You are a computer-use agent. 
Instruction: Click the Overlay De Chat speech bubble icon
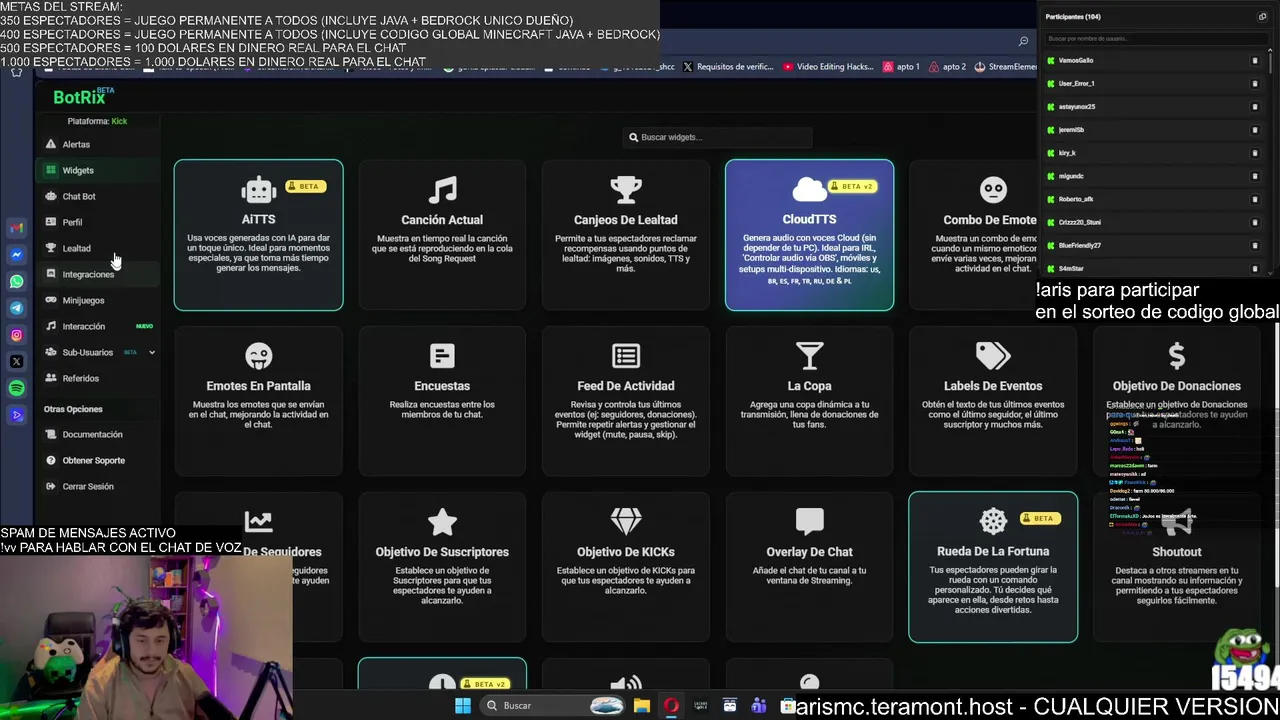809,521
